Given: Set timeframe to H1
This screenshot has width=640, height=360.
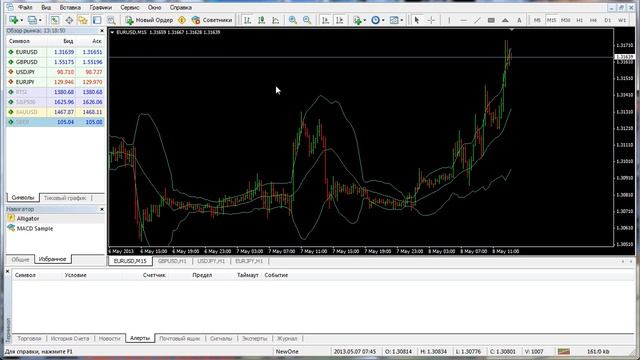Looking at the screenshot, I should 579,20.
